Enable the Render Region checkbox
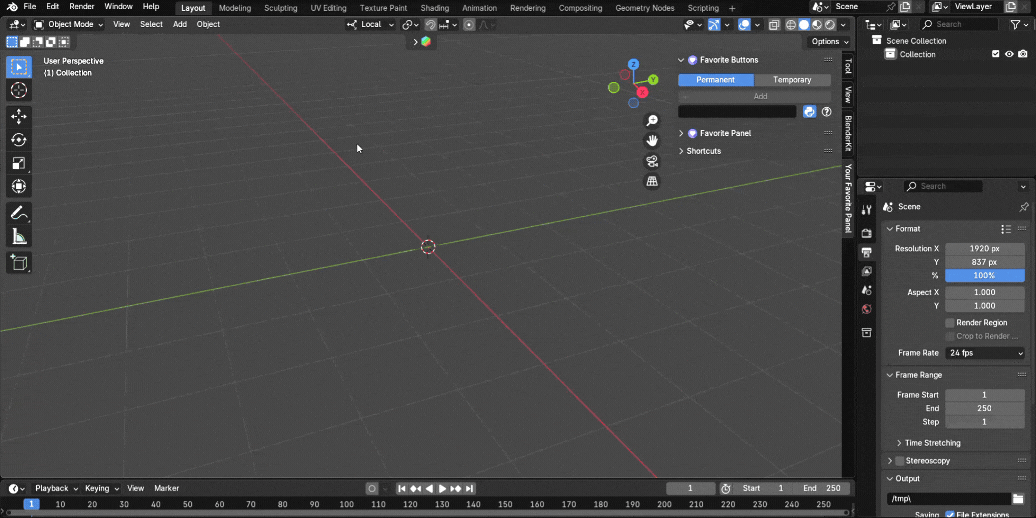The image size is (1036, 518). tap(950, 322)
